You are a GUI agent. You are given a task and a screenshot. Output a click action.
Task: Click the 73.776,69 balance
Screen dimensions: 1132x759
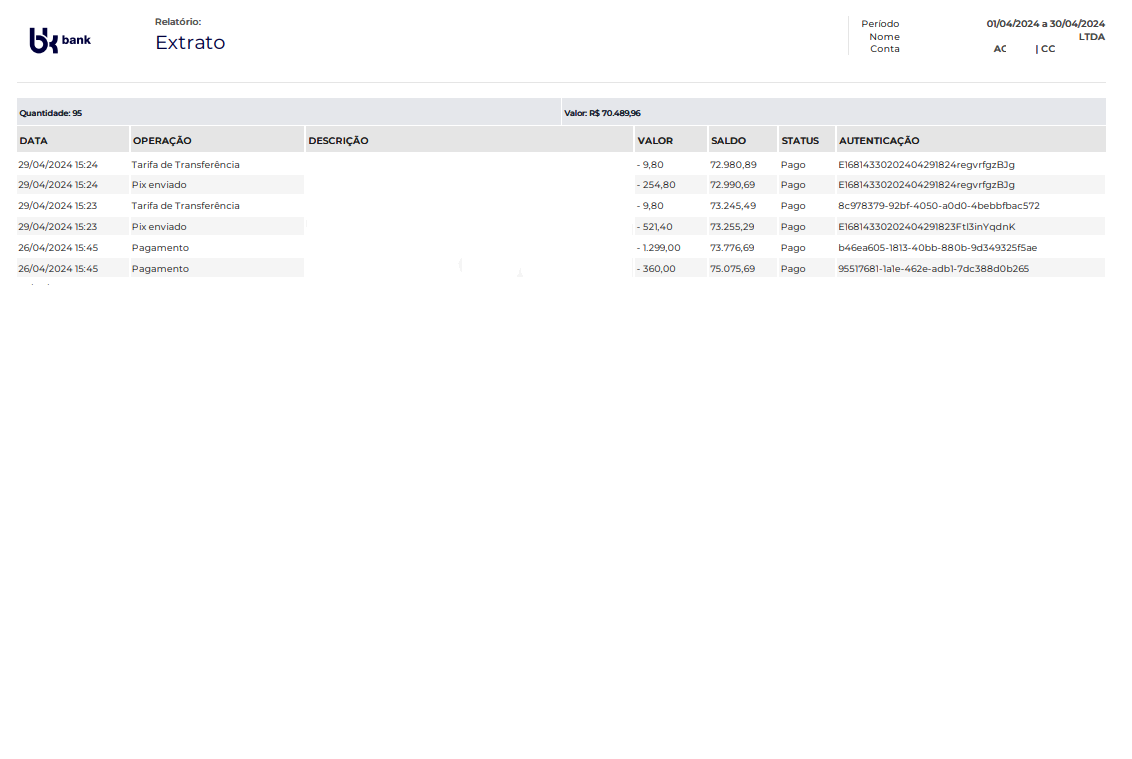732,248
